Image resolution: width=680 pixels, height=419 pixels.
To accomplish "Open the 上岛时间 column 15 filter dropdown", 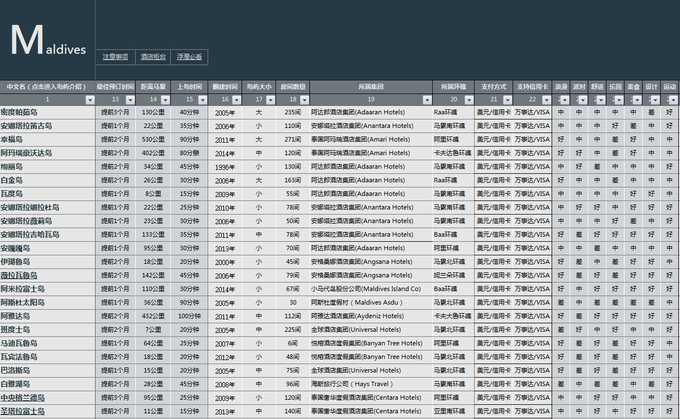I will click(203, 100).
